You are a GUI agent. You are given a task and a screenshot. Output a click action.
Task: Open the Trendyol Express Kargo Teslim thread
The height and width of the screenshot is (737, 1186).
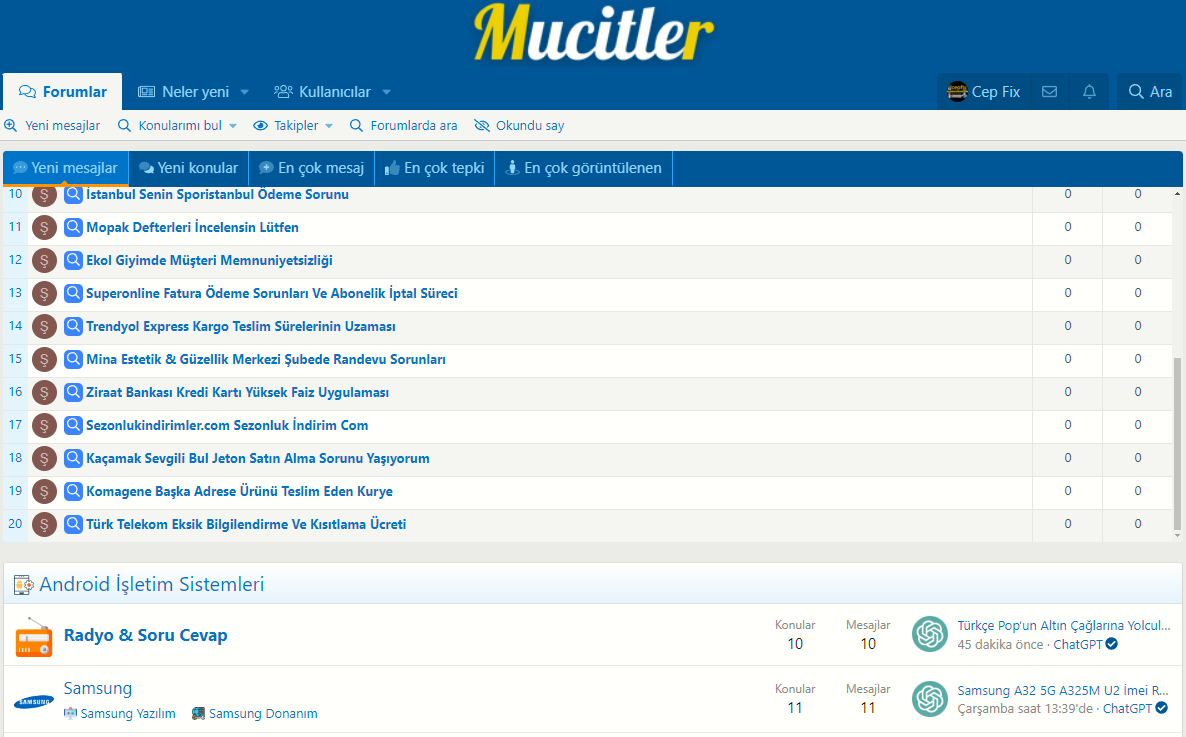pyautogui.click(x=241, y=326)
